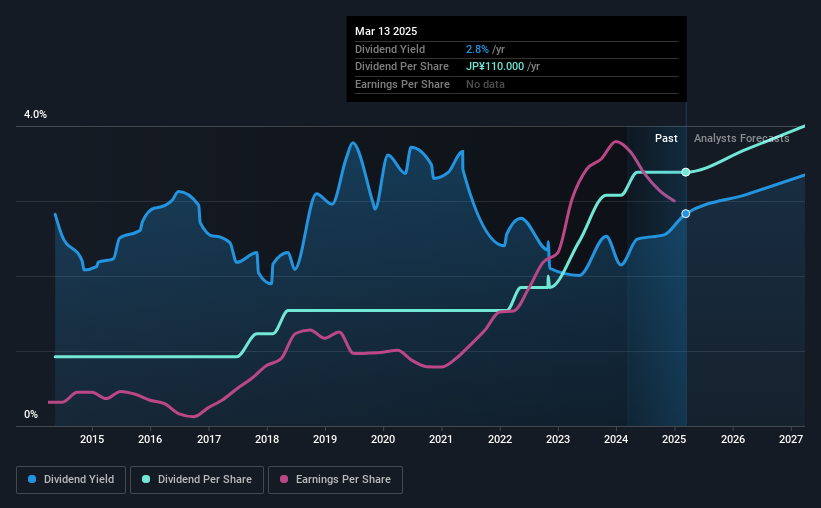Screen dimensions: 821x508
Task: Click the 2024 x-axis label
Action: [616, 439]
